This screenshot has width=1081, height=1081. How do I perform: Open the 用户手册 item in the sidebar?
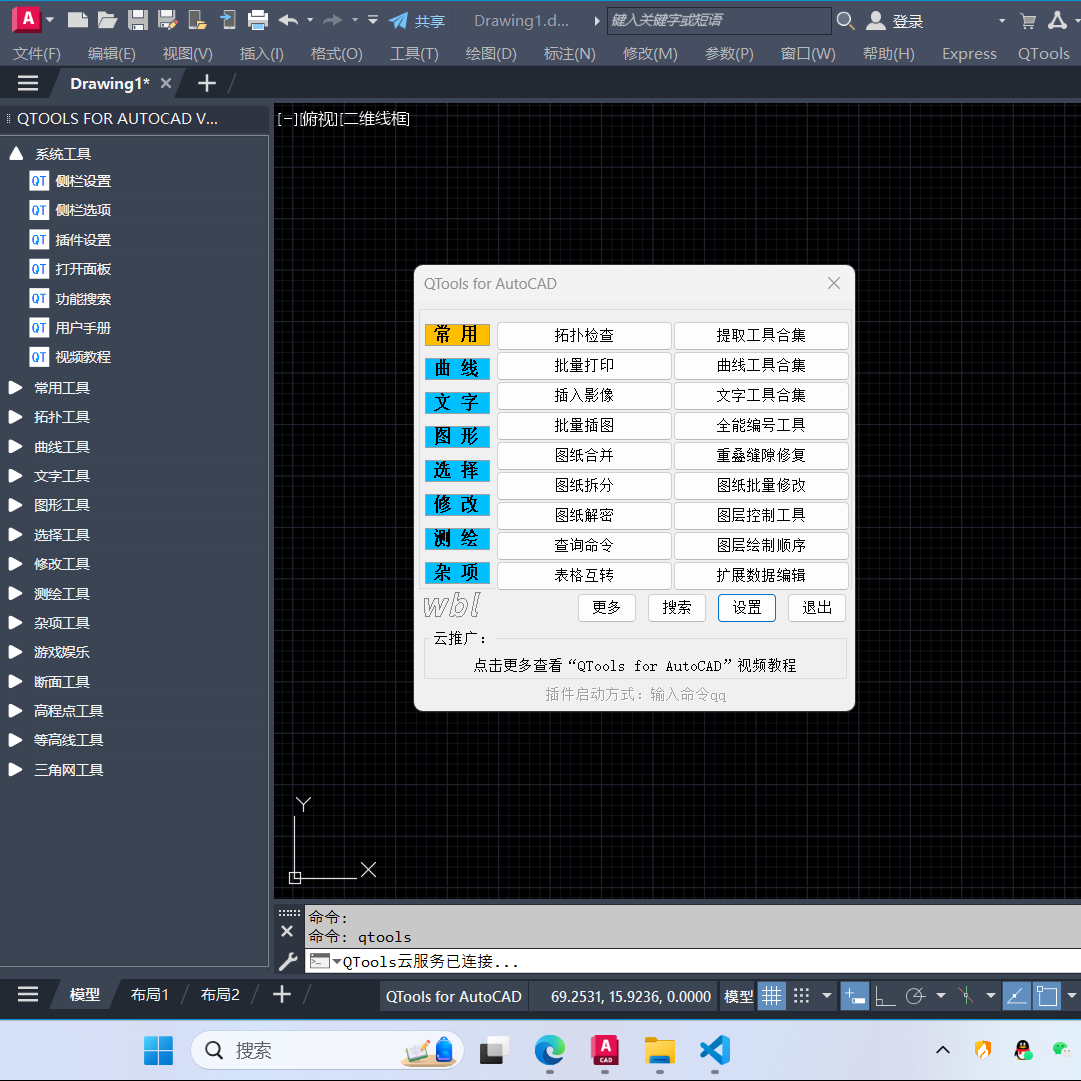[x=83, y=328]
